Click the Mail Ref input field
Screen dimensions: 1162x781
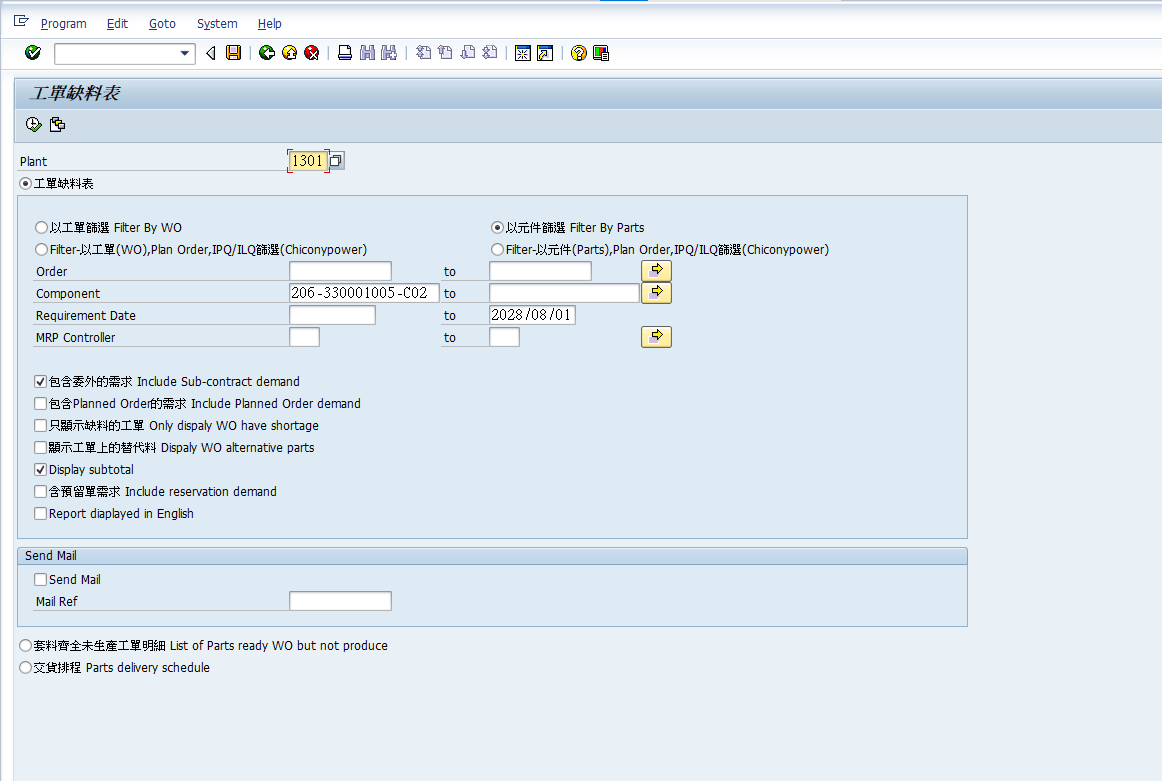(x=340, y=601)
